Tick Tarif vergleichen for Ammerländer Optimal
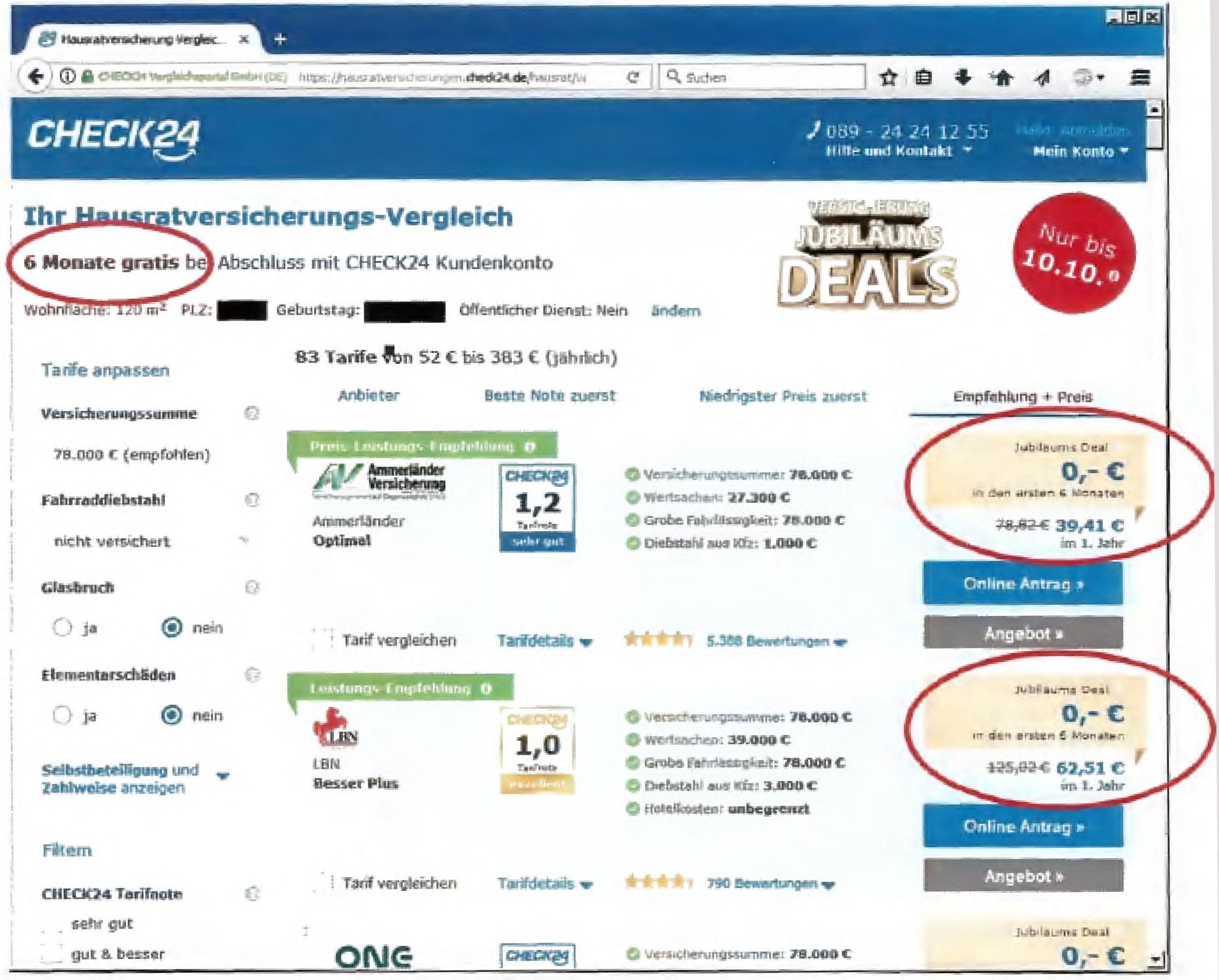Screen dimensions: 1219x980 (323, 639)
